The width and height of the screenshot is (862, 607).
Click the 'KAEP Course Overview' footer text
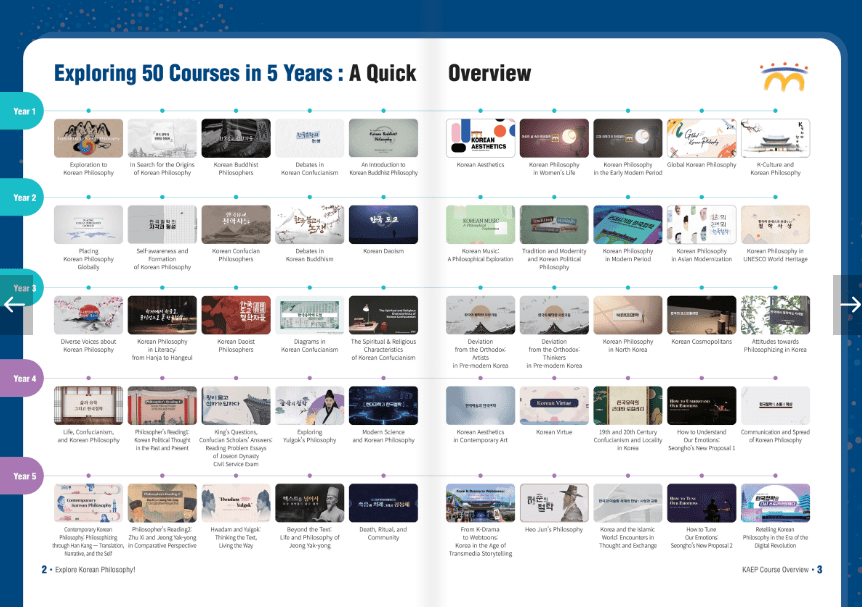(x=775, y=570)
